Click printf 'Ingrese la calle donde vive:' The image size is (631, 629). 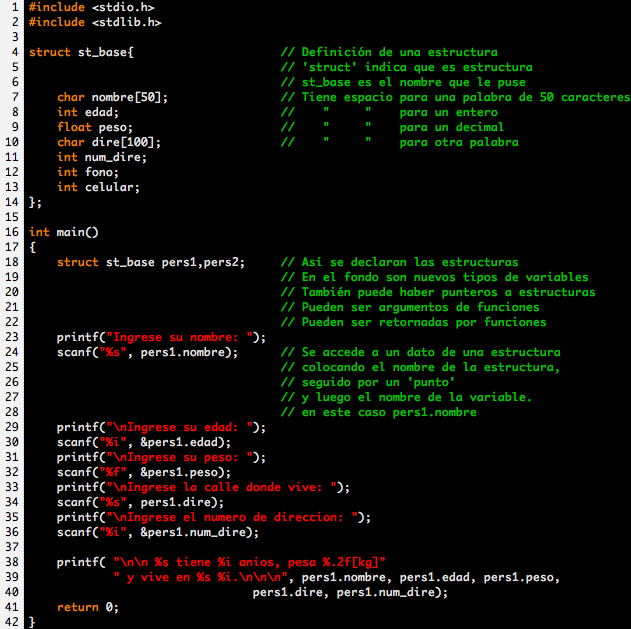point(203,487)
